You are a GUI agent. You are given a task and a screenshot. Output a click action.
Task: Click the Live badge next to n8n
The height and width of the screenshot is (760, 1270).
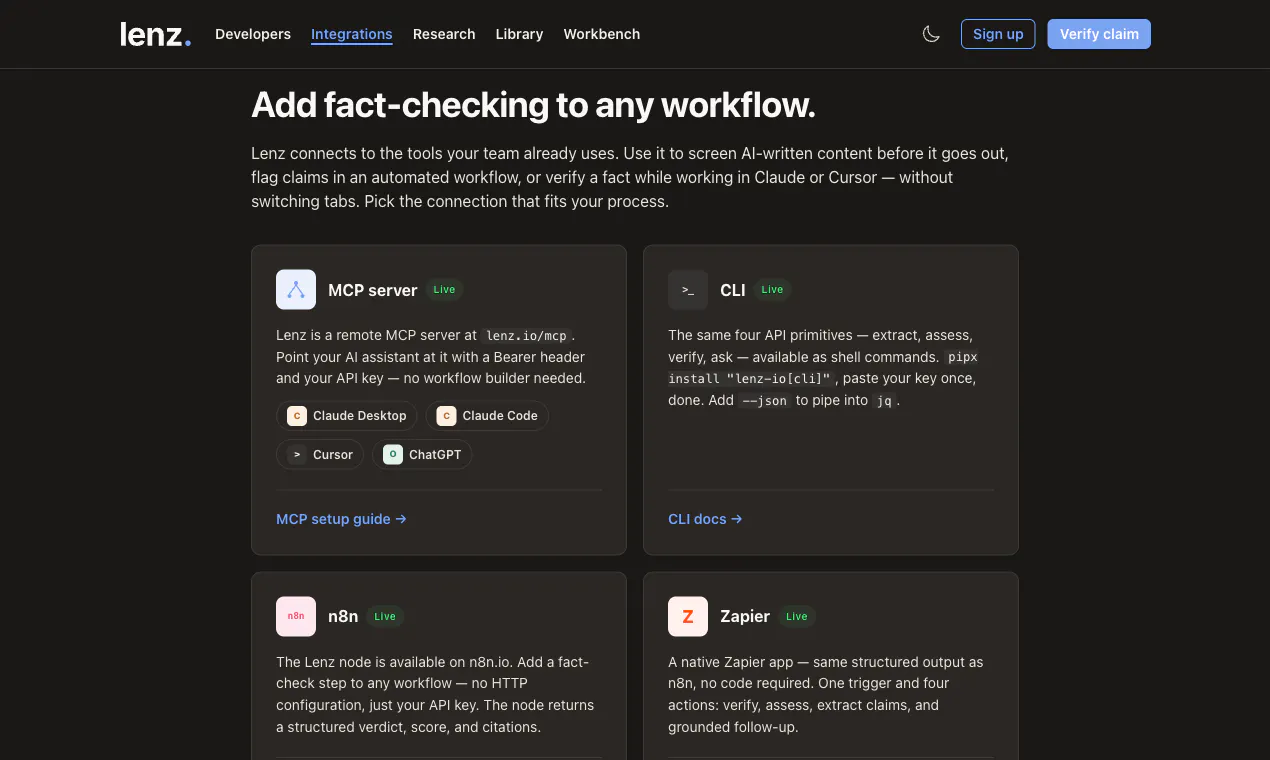pyautogui.click(x=385, y=616)
